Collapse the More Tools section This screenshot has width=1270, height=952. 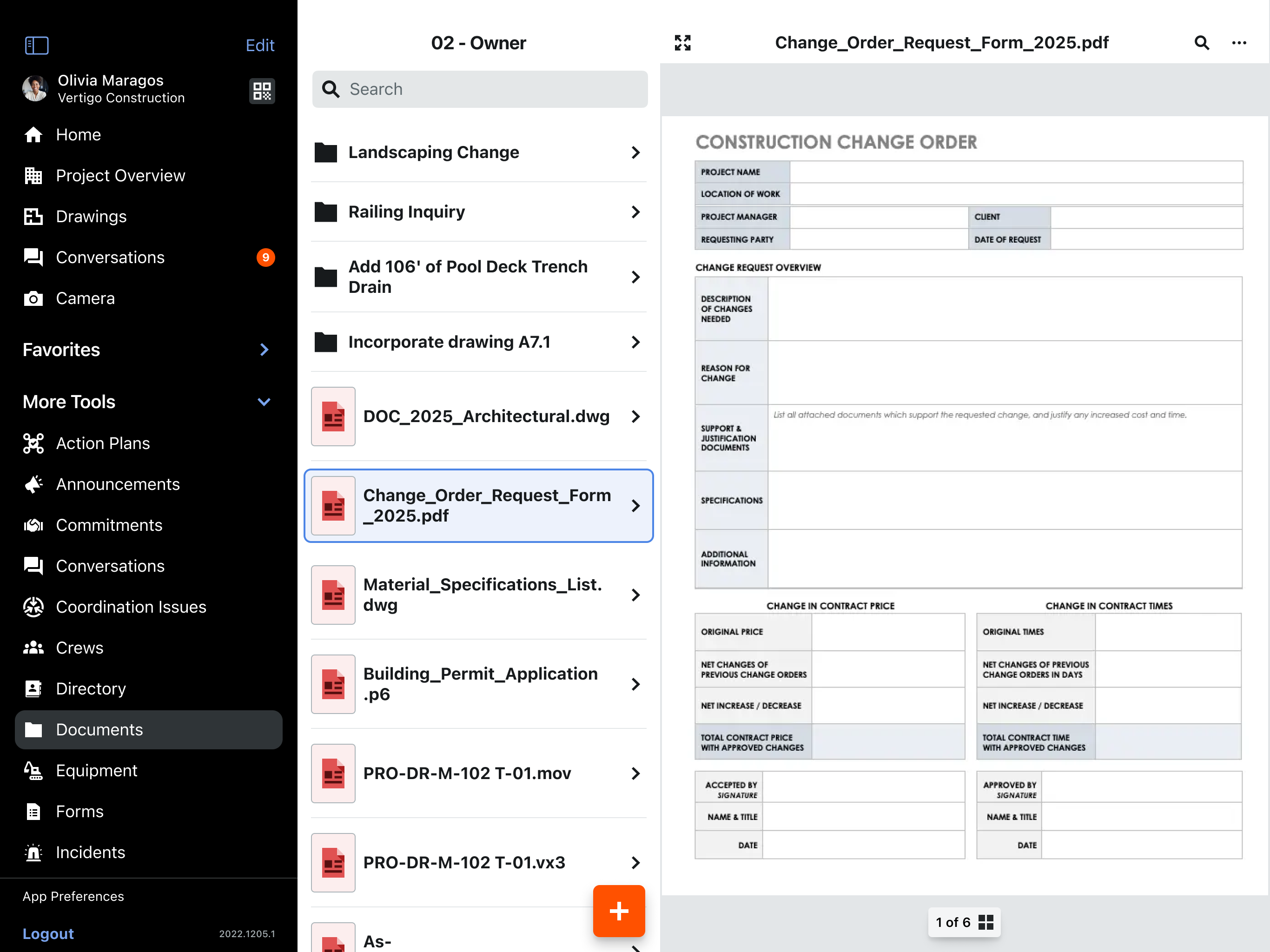pos(264,401)
